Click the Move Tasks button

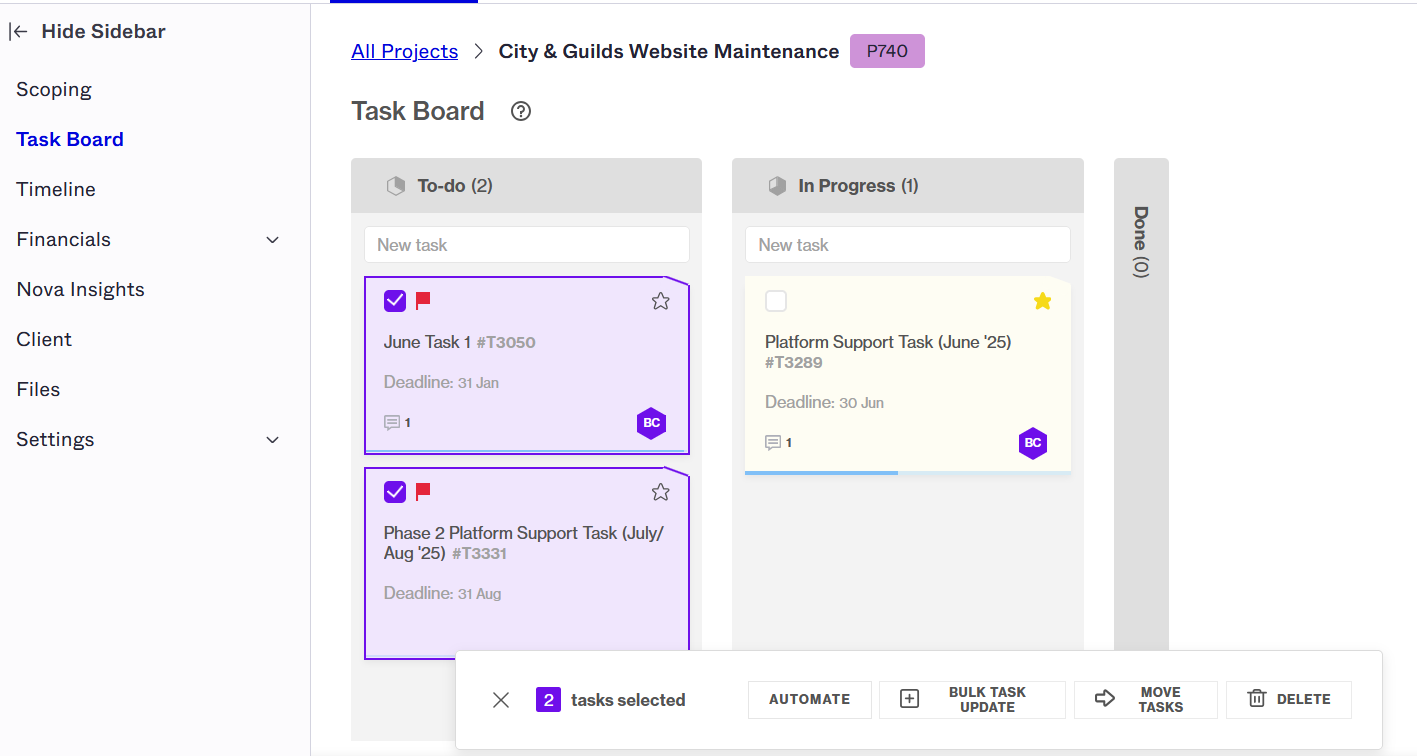pos(1145,700)
